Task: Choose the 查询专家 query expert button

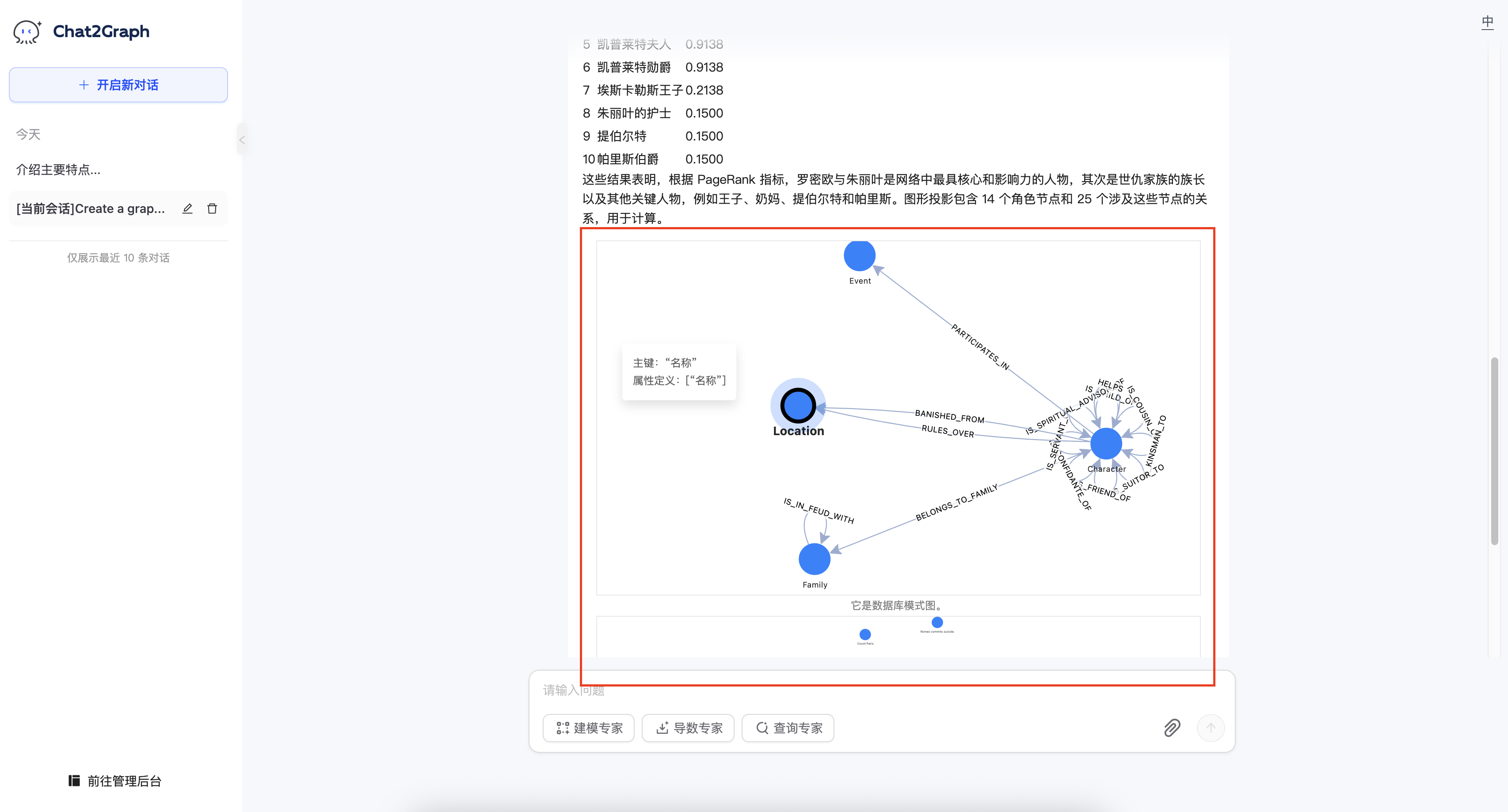Action: point(788,729)
